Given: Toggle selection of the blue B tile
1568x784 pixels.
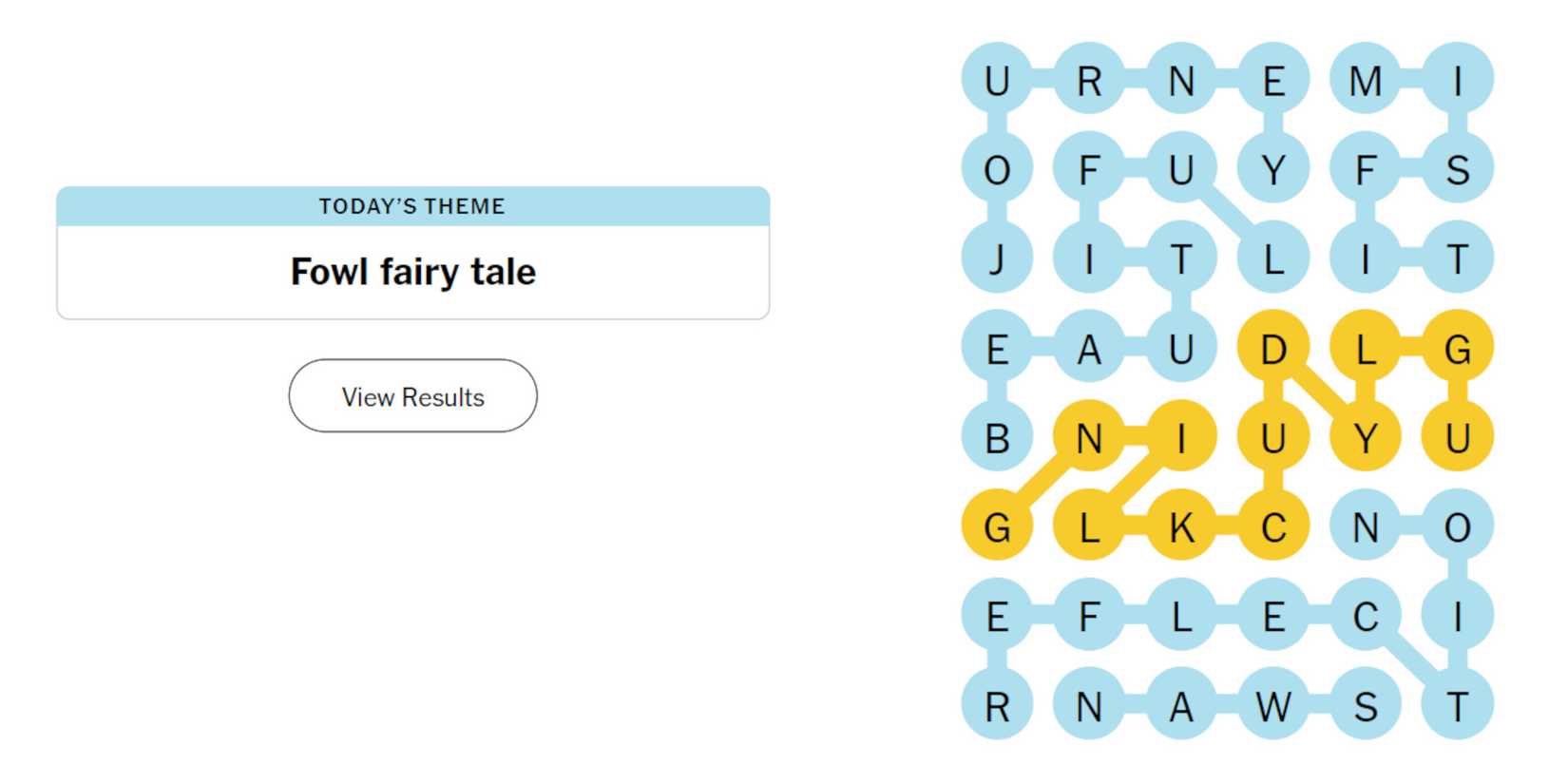Looking at the screenshot, I should [998, 439].
